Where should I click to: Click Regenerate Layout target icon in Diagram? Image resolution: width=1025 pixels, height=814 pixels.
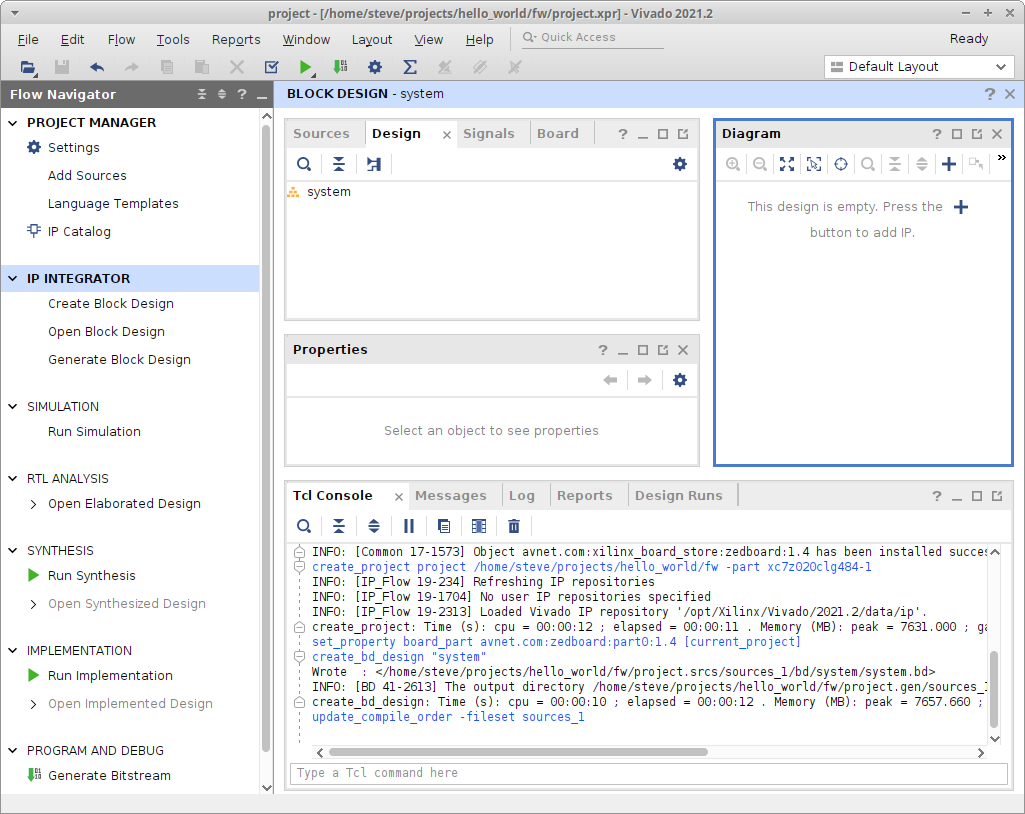click(841, 164)
